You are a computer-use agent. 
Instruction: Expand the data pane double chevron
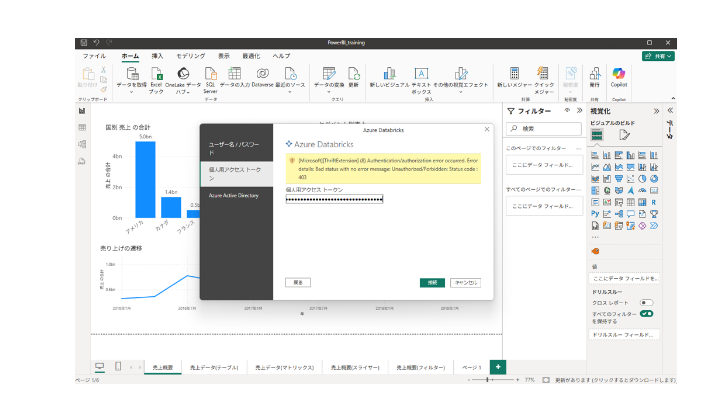670,111
